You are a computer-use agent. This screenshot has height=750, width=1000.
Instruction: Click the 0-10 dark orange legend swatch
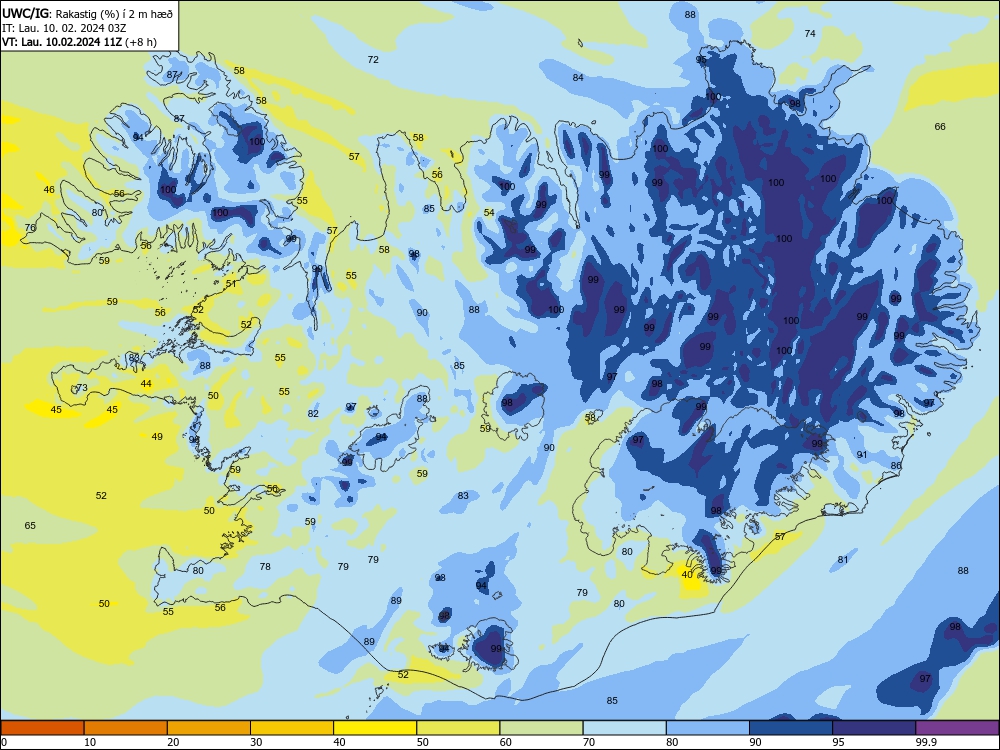(43, 728)
